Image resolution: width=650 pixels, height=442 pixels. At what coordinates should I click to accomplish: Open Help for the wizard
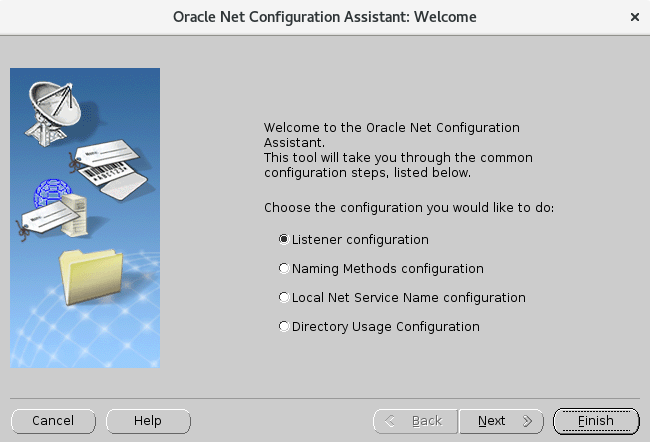[x=148, y=421]
